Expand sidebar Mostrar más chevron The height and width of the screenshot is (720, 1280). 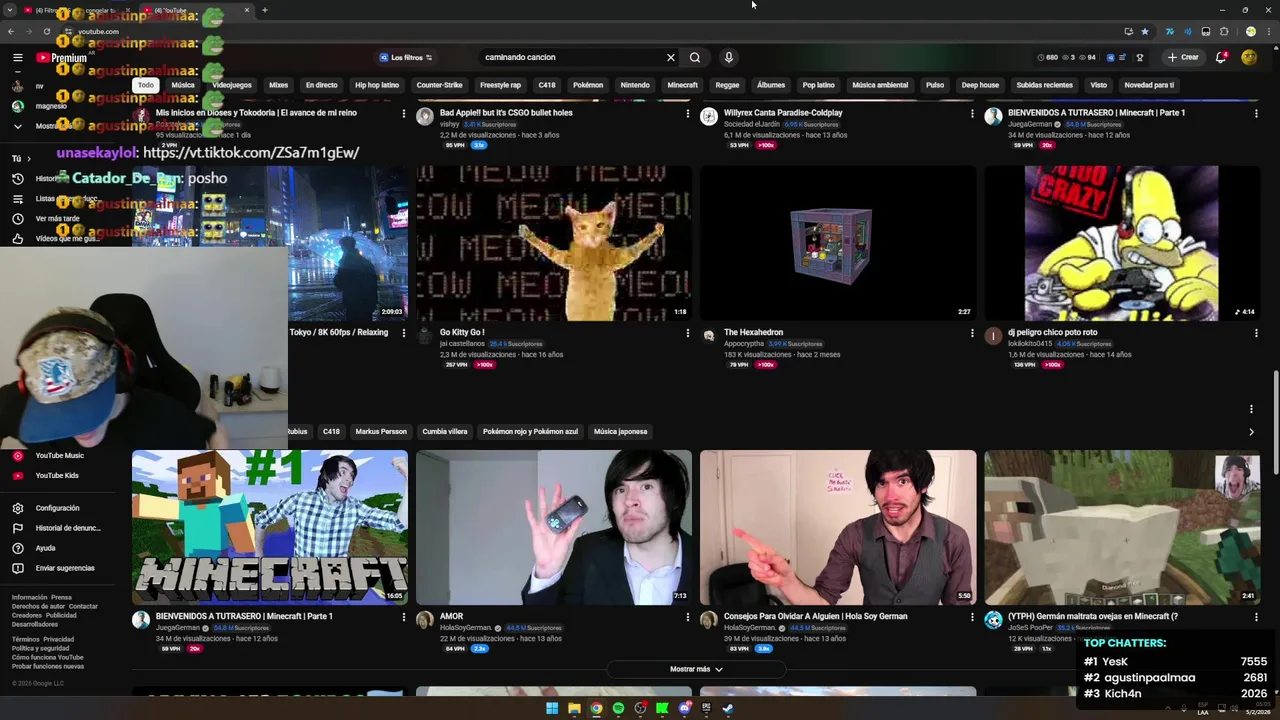pyautogui.click(x=17, y=126)
